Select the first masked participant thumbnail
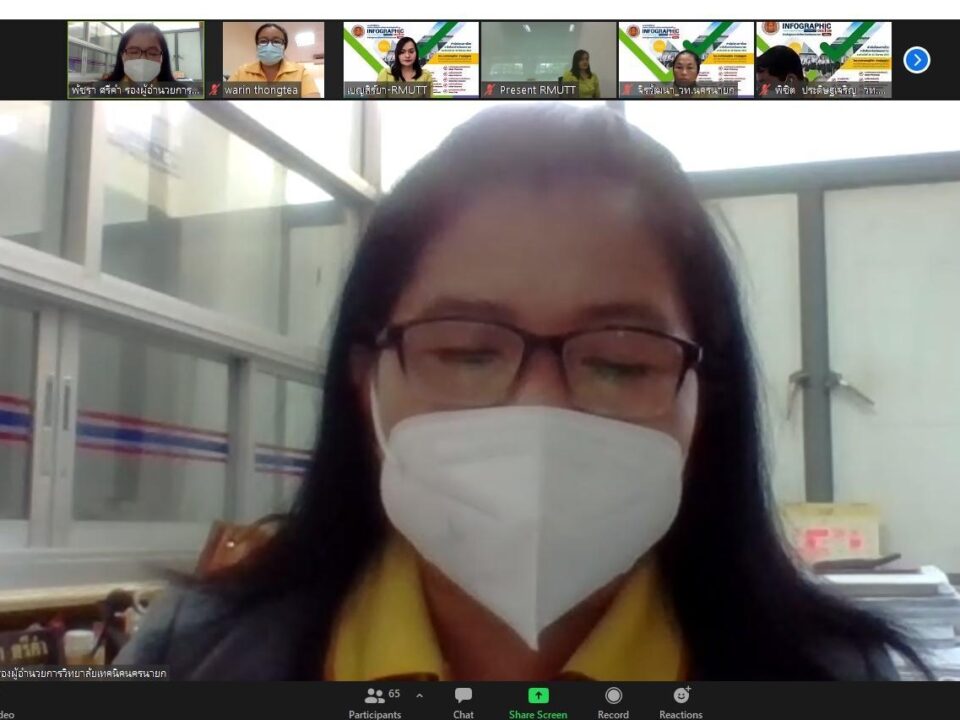Screen dimensions: 960x720 (x=136, y=60)
